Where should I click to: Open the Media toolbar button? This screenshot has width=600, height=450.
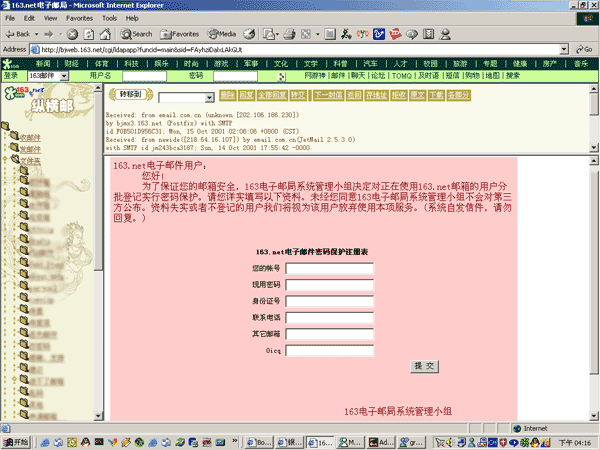[x=222, y=34]
